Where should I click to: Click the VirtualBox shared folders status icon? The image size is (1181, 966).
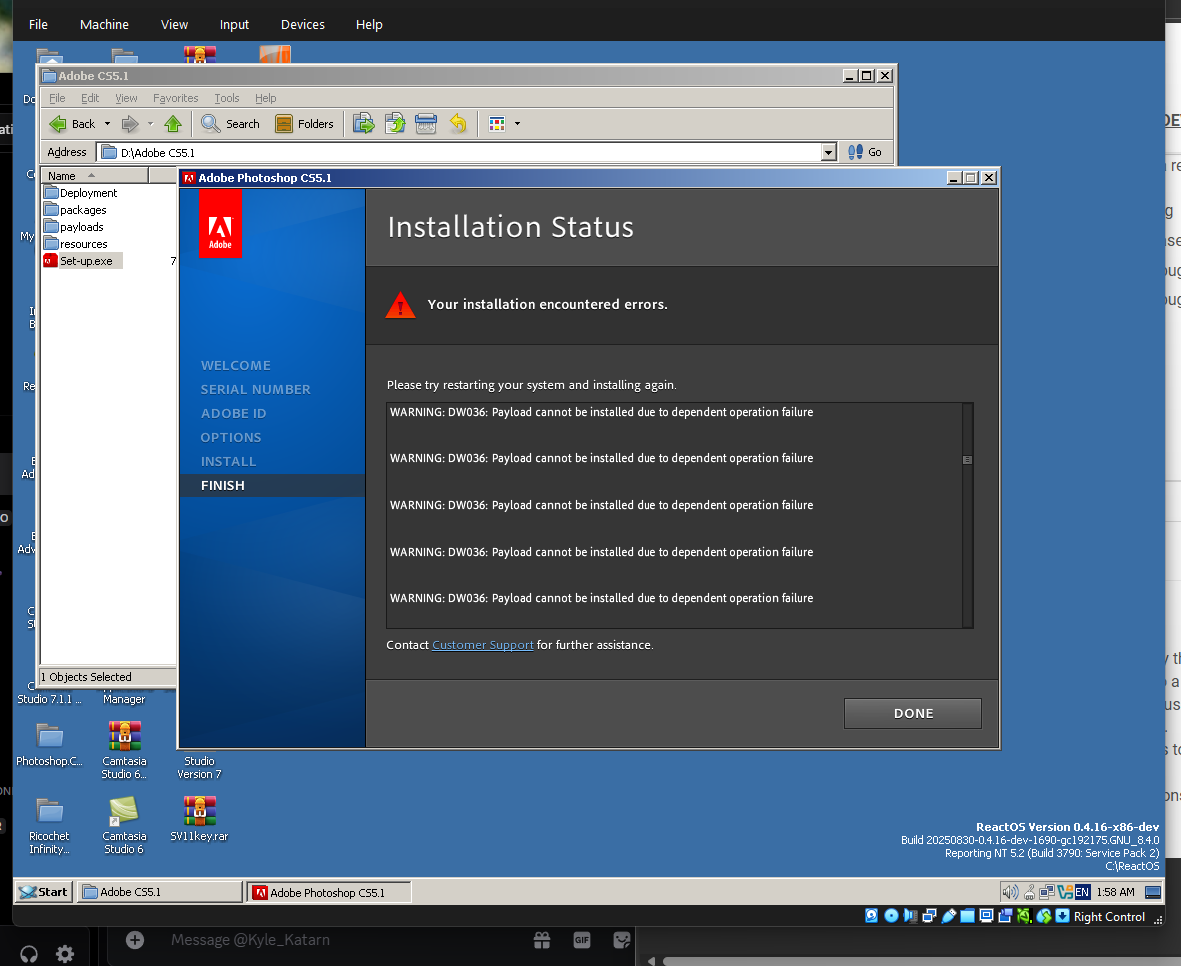pos(967,916)
